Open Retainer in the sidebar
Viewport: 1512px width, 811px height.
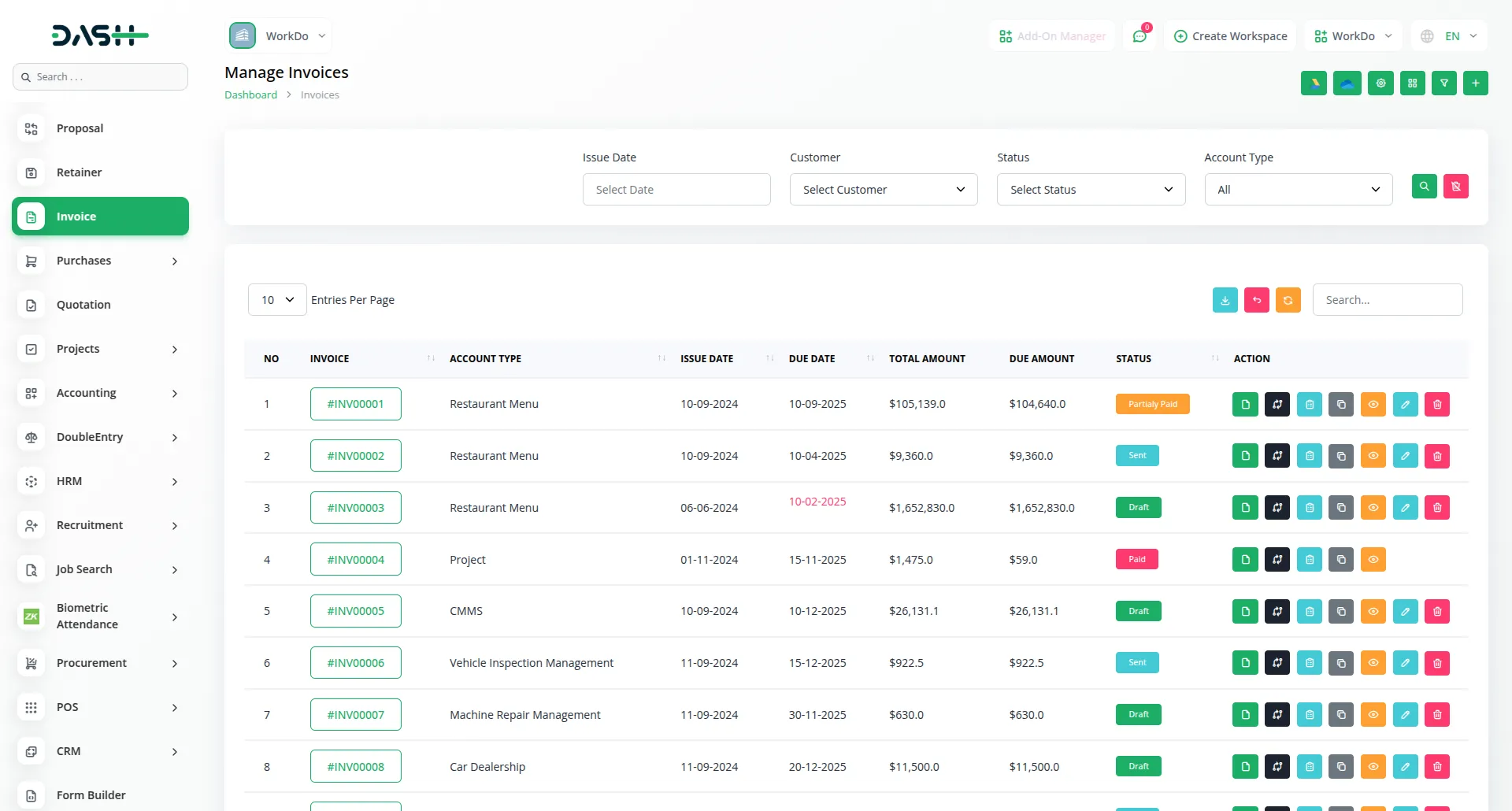tap(100, 172)
